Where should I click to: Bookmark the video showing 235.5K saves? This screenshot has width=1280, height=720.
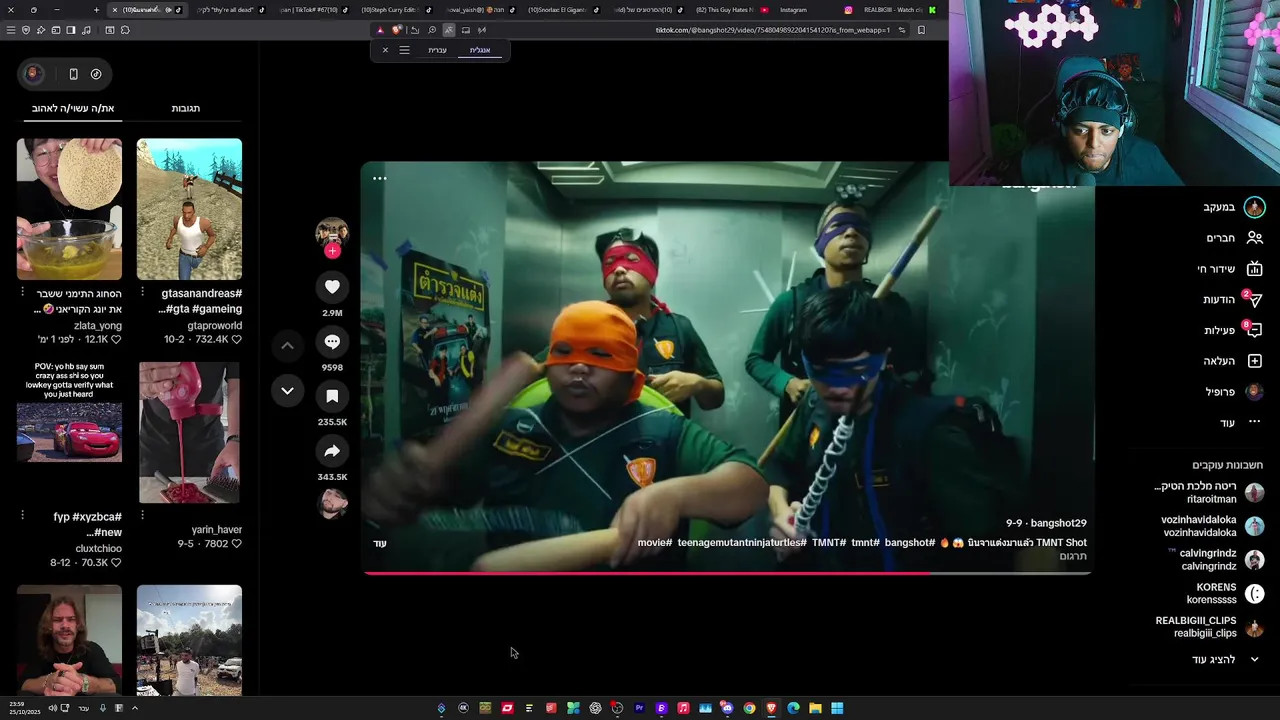coord(332,396)
